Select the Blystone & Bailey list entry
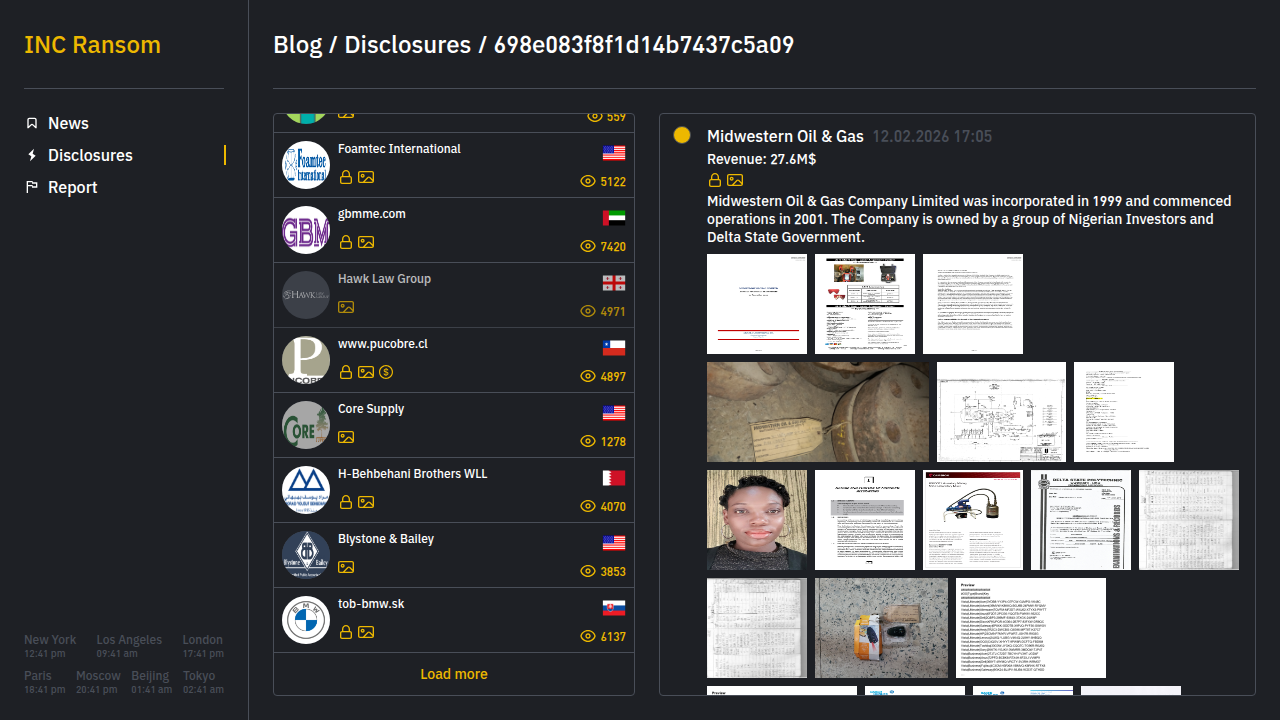This screenshot has height=720, width=1280. click(386, 539)
